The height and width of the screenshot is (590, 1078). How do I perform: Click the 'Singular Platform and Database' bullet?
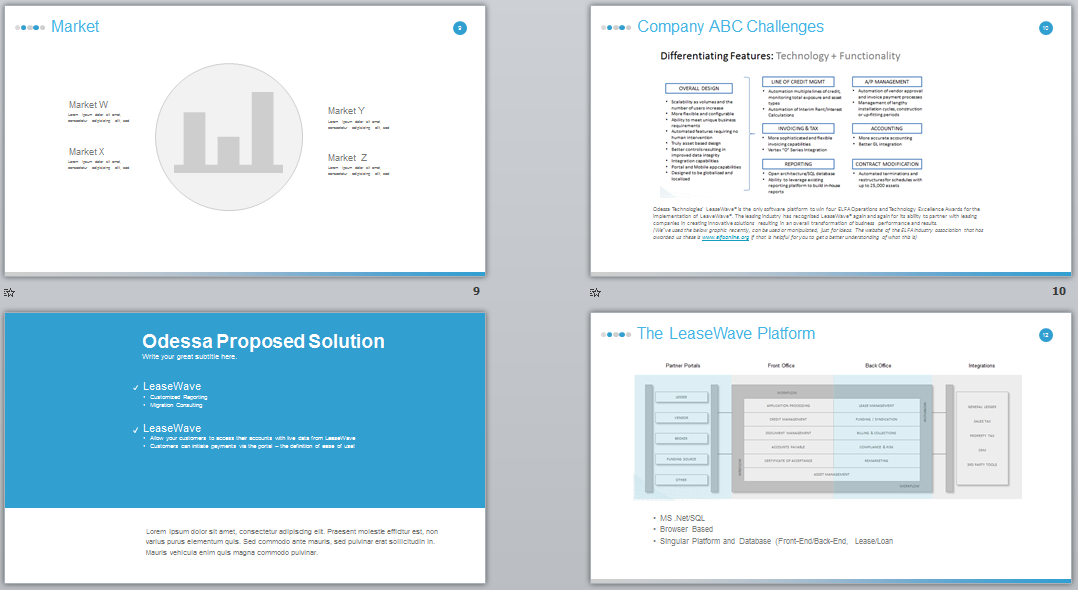[x=776, y=541]
